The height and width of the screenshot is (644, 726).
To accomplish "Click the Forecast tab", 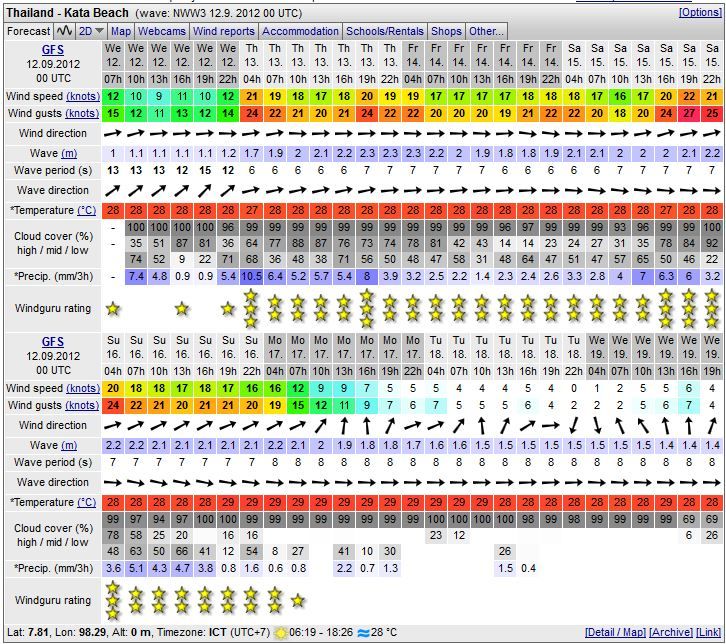I will [28, 31].
